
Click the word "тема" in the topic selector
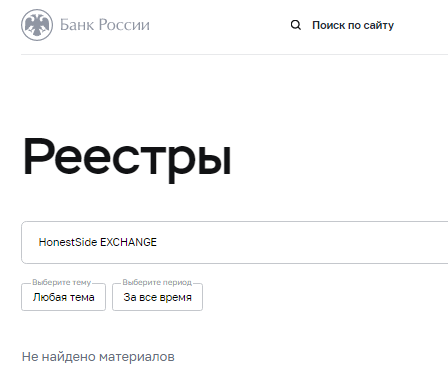82,297
